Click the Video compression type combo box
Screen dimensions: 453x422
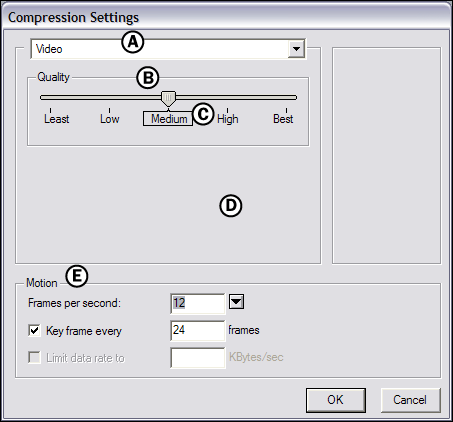168,49
